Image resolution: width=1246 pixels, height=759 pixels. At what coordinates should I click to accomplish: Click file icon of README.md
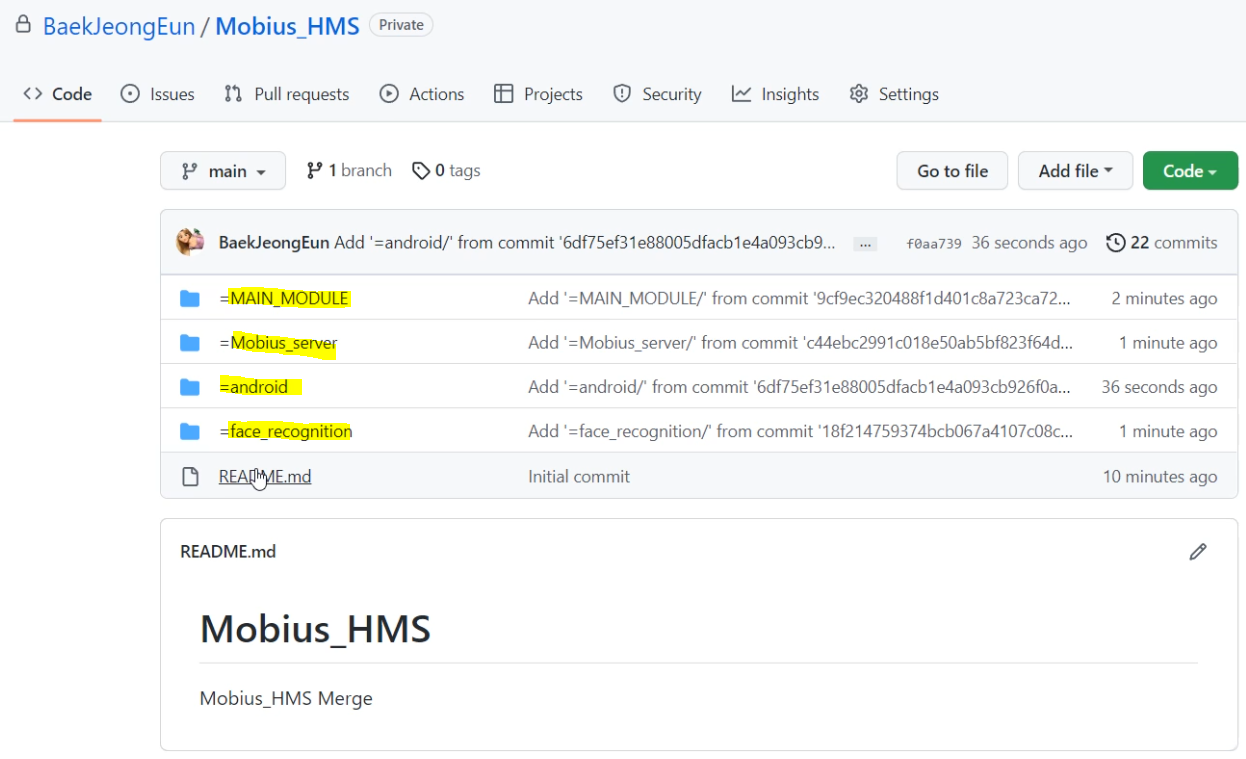pos(190,477)
